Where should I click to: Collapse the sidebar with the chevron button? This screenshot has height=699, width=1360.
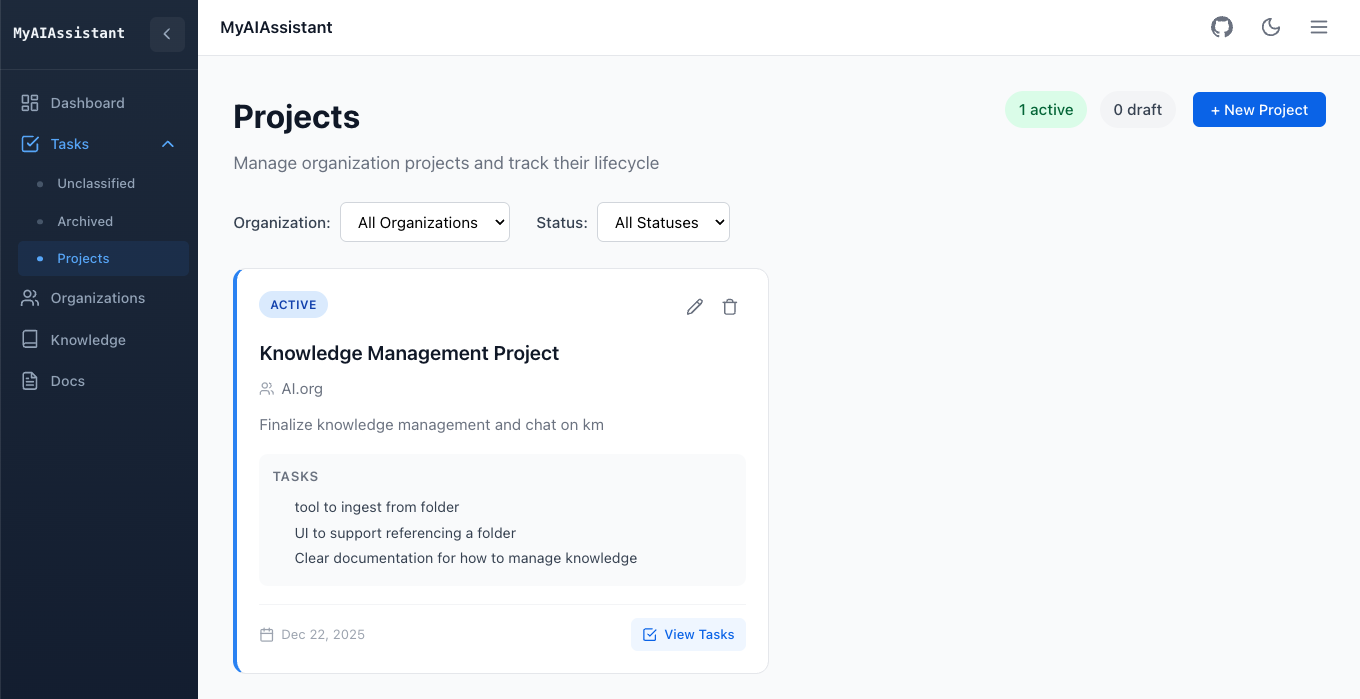[x=167, y=34]
